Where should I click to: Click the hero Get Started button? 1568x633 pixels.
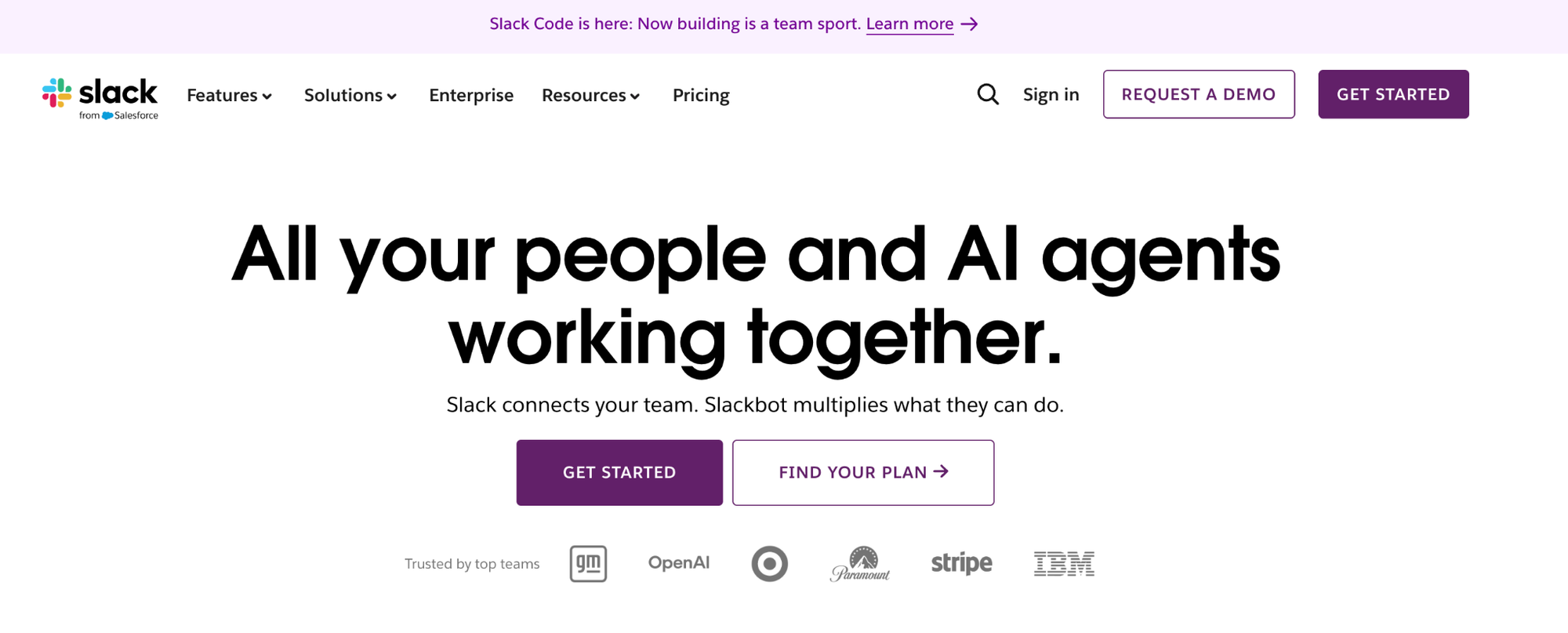(x=619, y=472)
